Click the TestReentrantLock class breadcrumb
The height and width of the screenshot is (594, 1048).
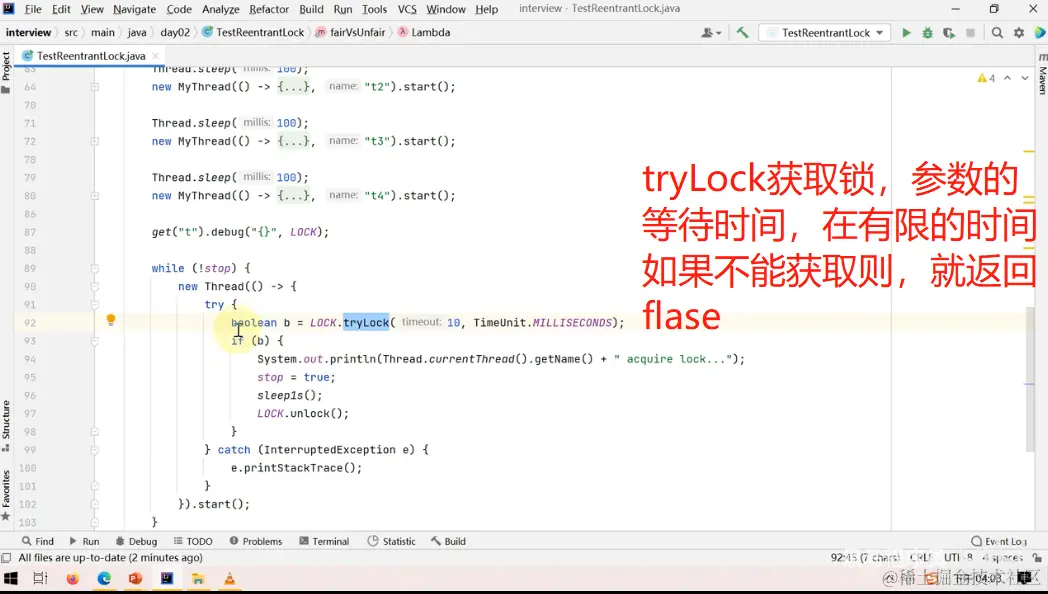(253, 32)
